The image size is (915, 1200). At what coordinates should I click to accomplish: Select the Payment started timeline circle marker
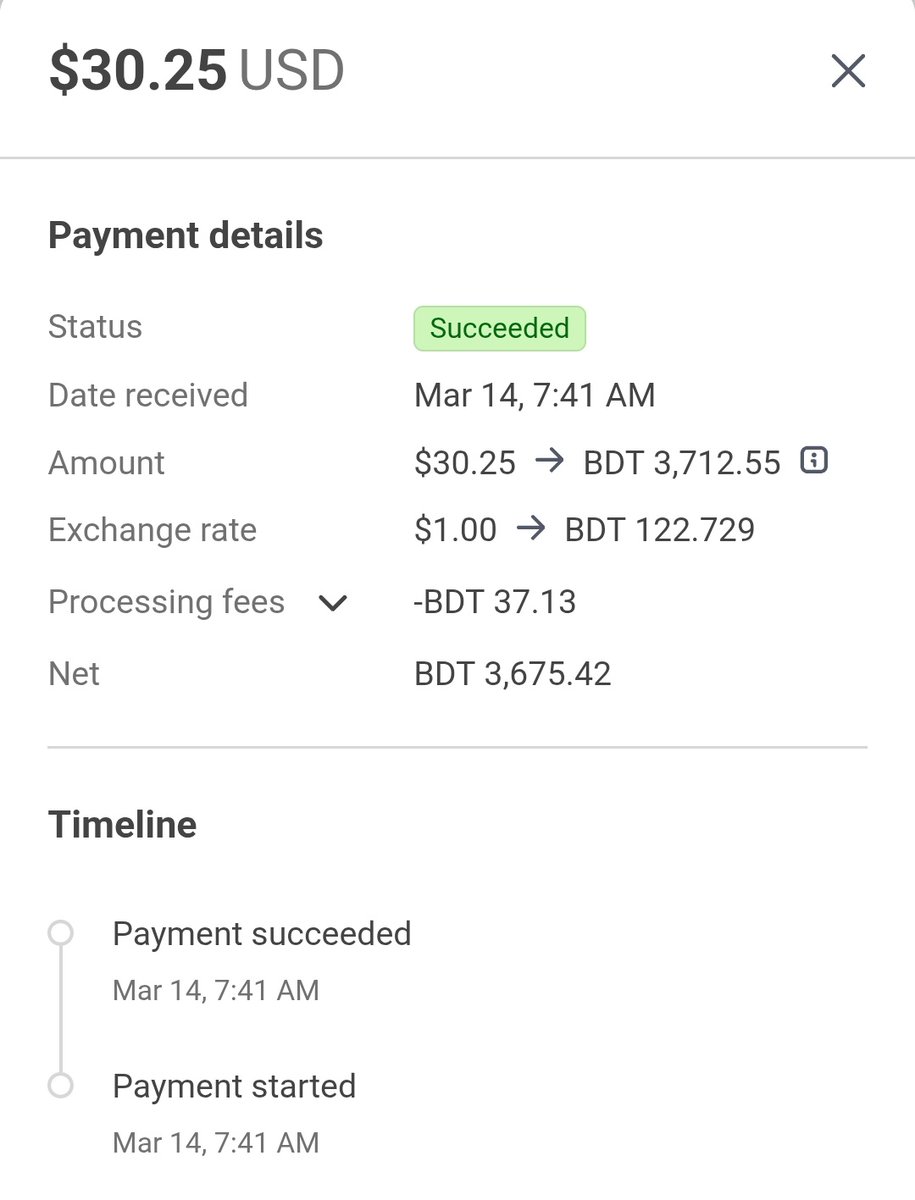(x=60, y=1086)
